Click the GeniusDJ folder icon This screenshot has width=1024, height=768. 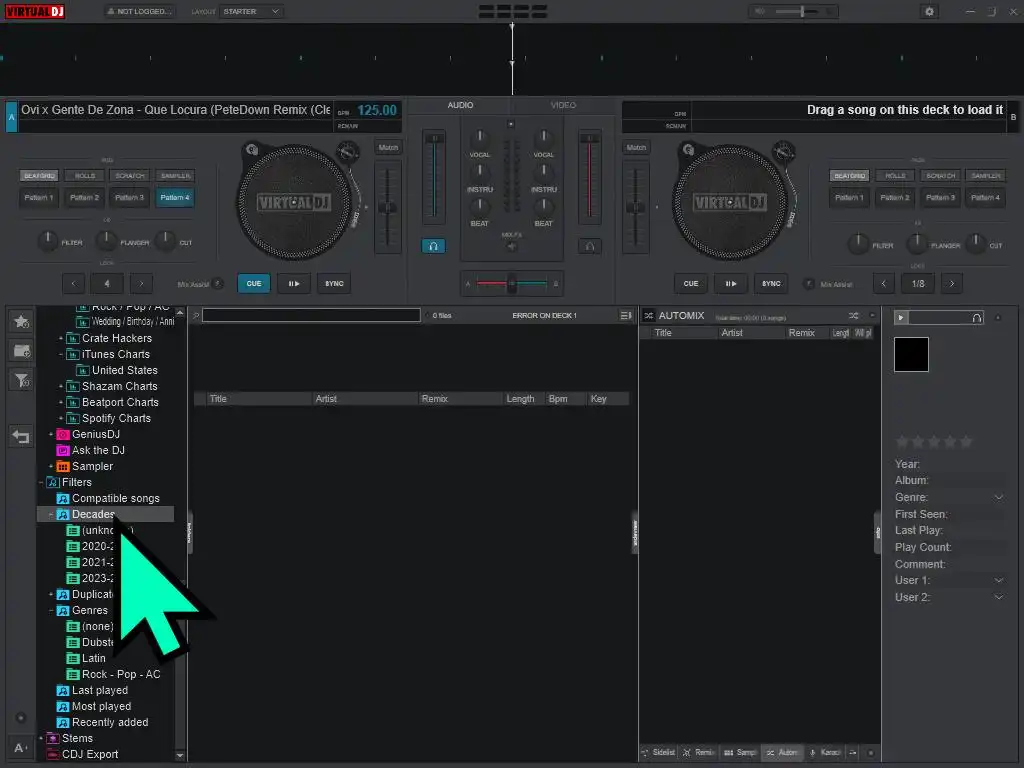[x=63, y=434]
